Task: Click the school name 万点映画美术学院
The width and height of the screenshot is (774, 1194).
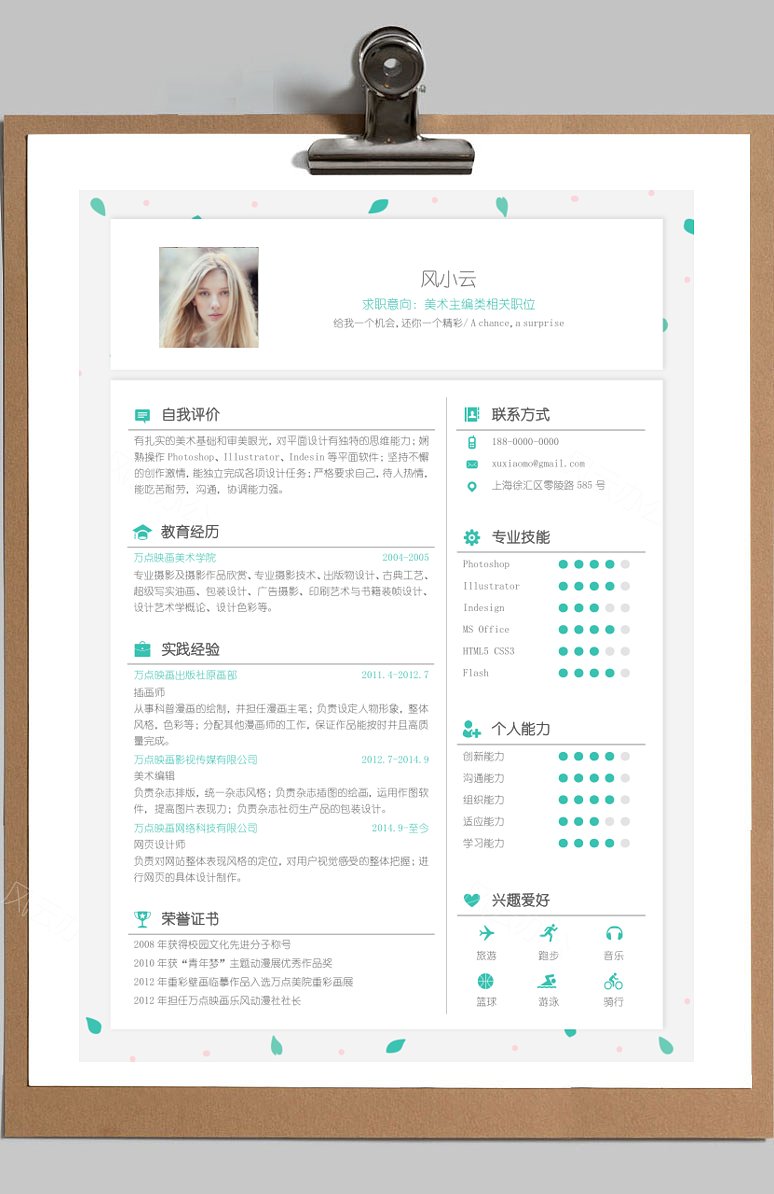Action: coord(175,557)
